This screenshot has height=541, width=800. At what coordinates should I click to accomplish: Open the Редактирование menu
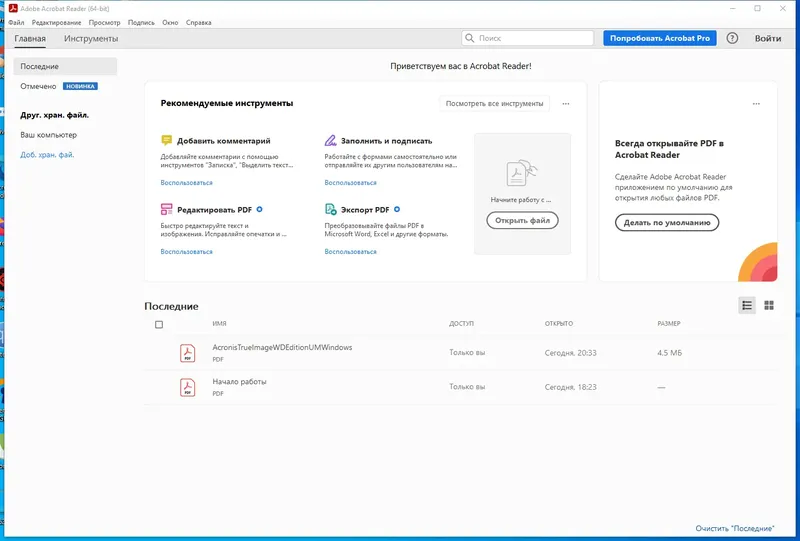[56, 22]
